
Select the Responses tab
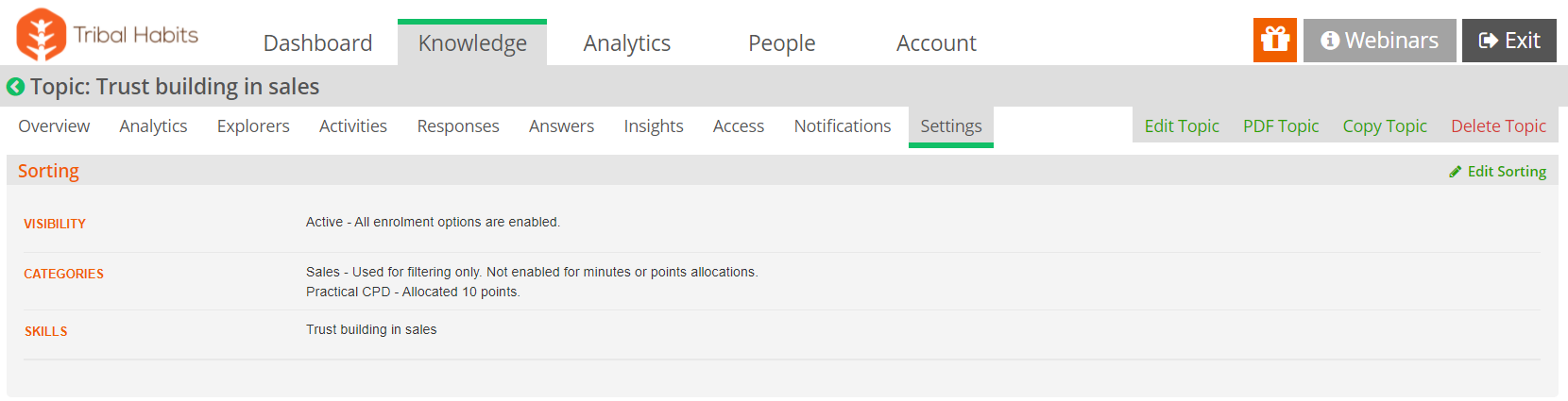tap(458, 126)
